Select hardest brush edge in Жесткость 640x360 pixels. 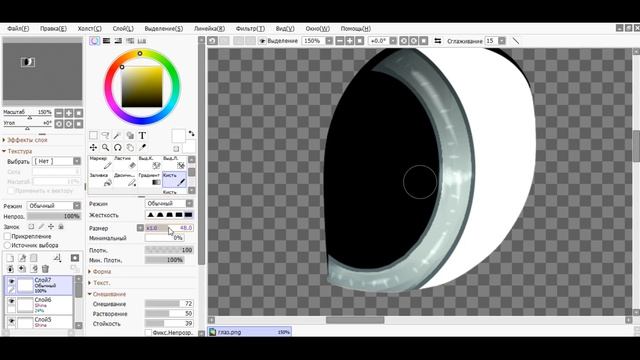[188, 215]
